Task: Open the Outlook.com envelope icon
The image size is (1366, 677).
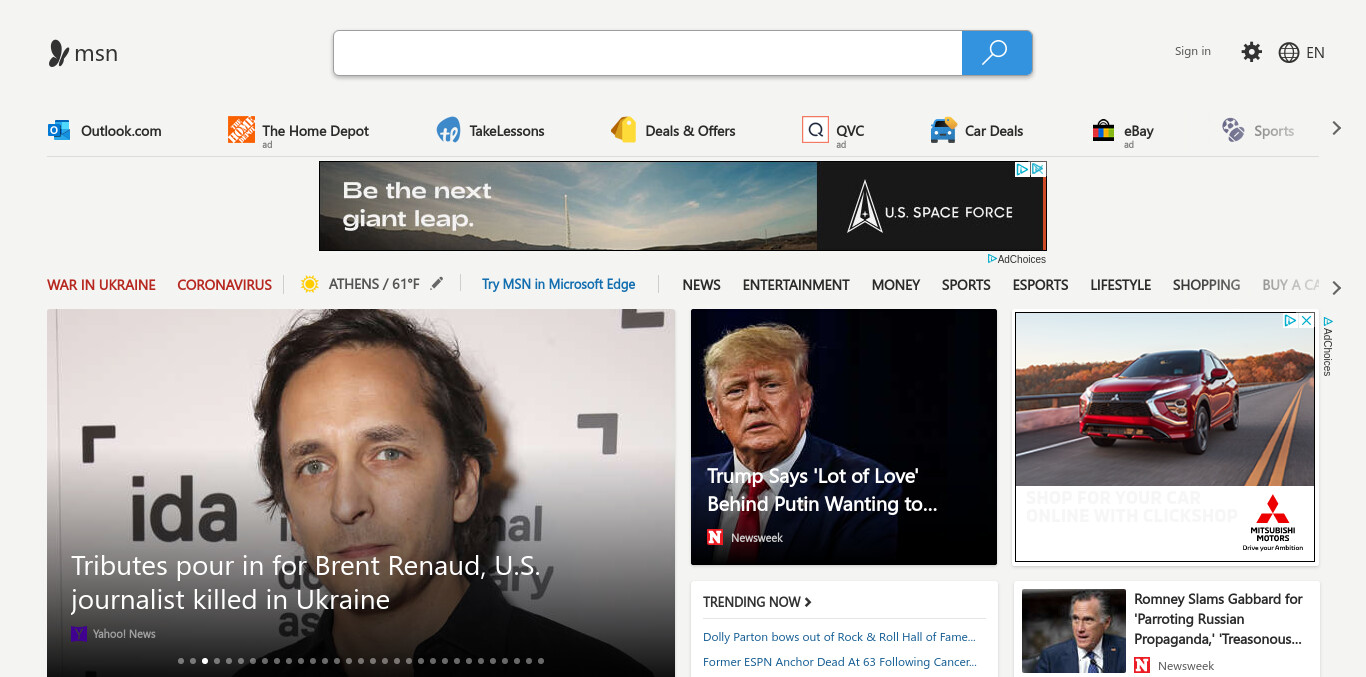Action: click(x=59, y=130)
